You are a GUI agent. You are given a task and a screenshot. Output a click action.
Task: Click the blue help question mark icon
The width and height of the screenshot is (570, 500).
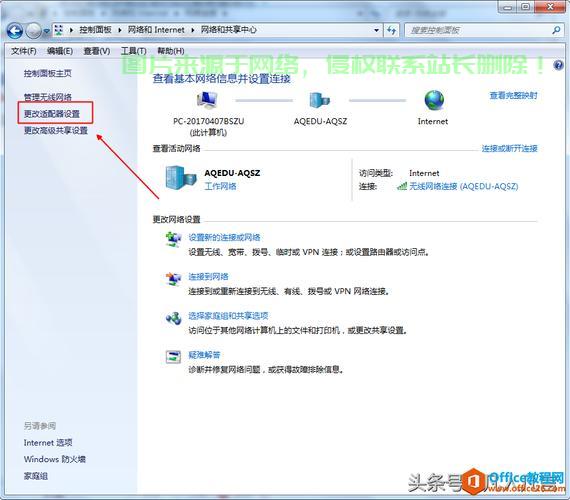coord(558,65)
